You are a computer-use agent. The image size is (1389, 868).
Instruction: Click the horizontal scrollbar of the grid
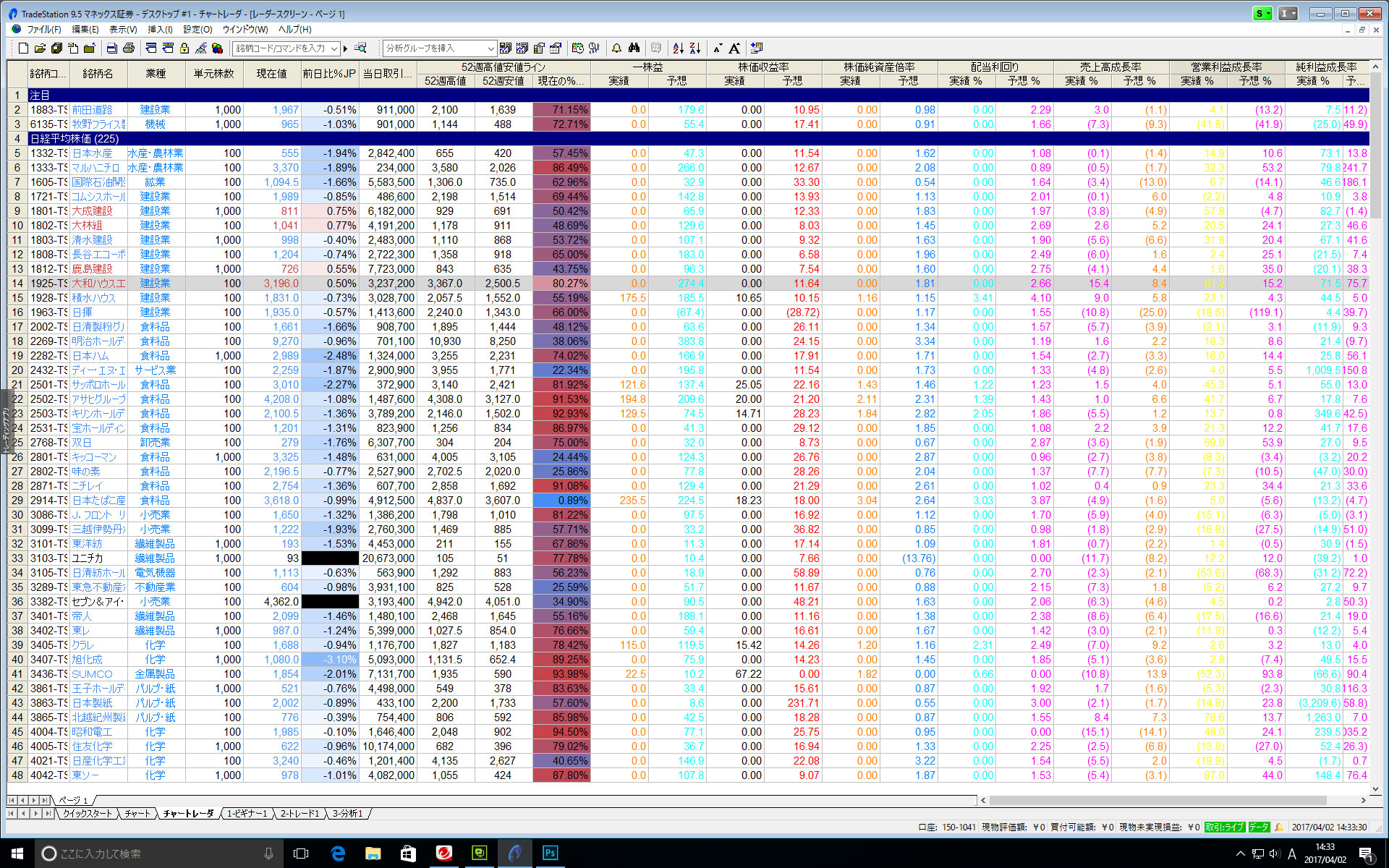point(1157,800)
